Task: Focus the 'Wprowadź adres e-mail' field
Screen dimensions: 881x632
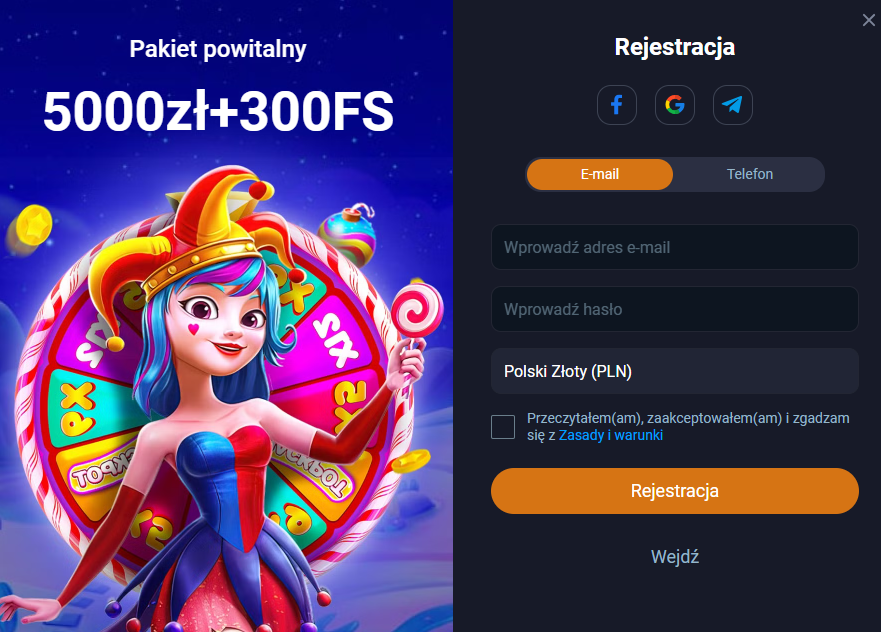Action: click(x=674, y=247)
